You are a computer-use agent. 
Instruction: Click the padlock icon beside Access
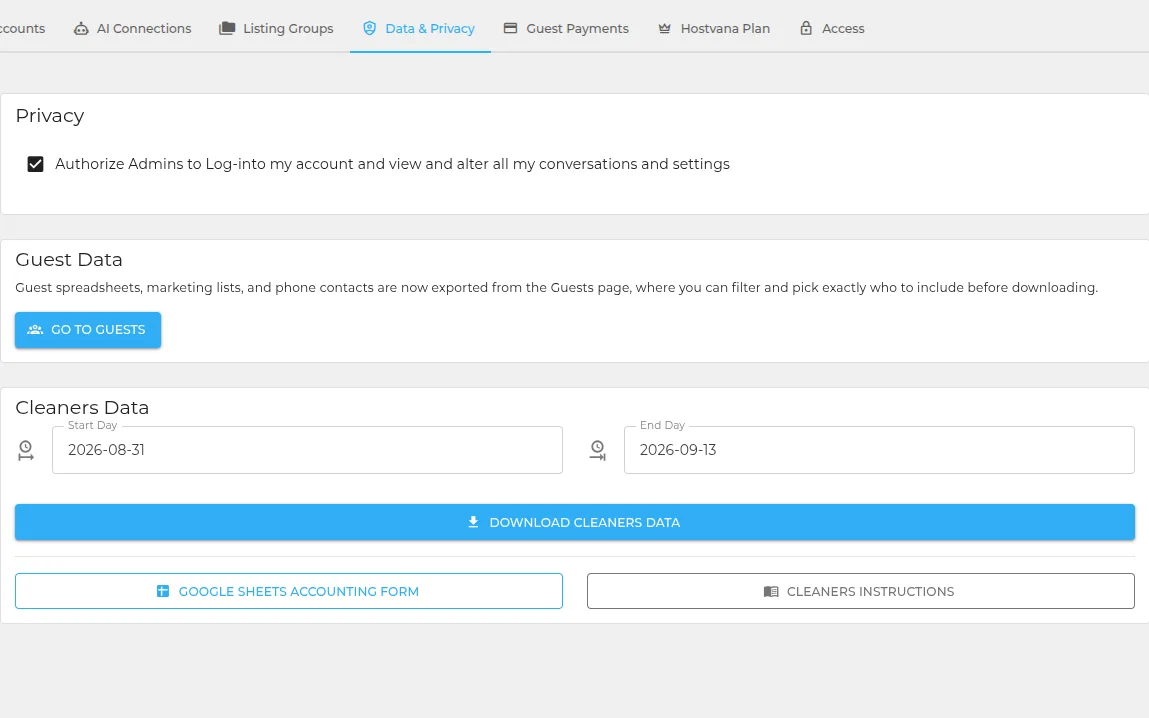(x=806, y=29)
